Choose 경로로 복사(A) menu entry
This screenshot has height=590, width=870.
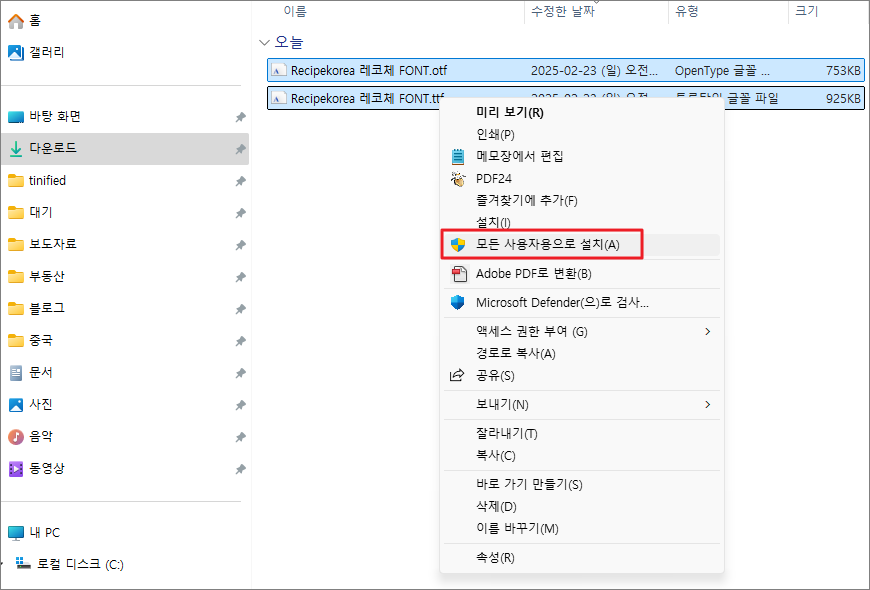coord(515,353)
